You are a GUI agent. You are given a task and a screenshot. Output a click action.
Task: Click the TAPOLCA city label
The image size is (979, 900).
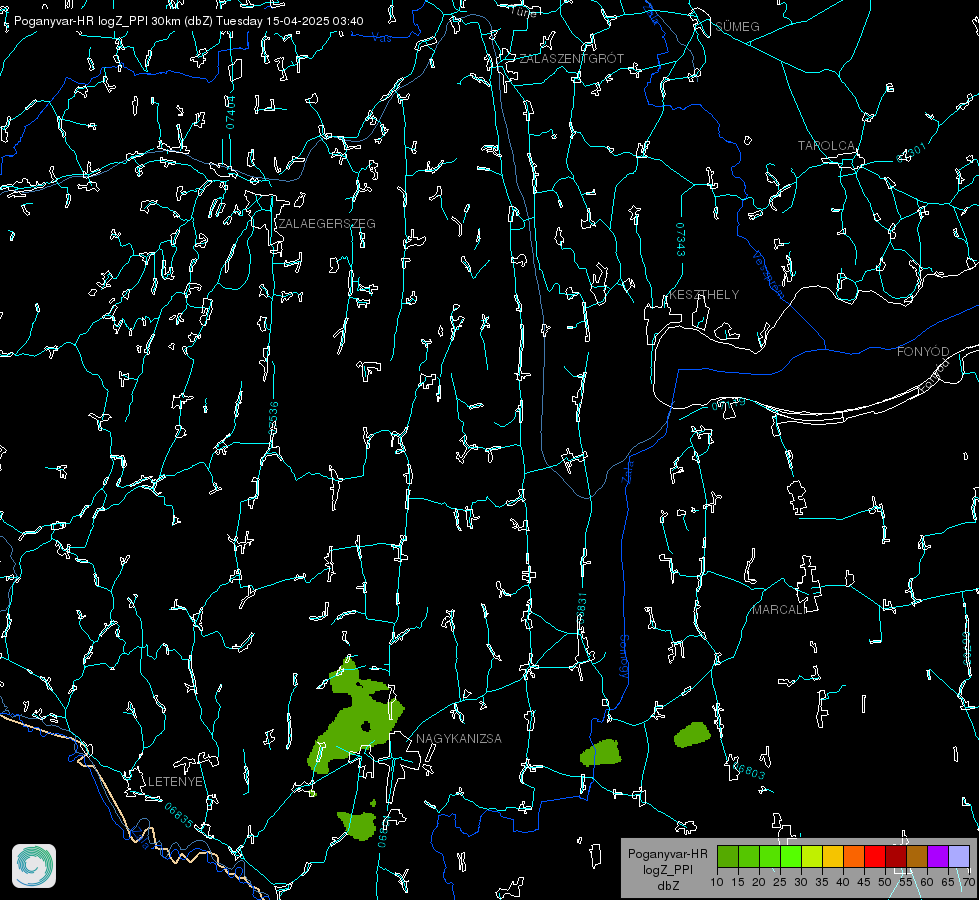coord(827,146)
